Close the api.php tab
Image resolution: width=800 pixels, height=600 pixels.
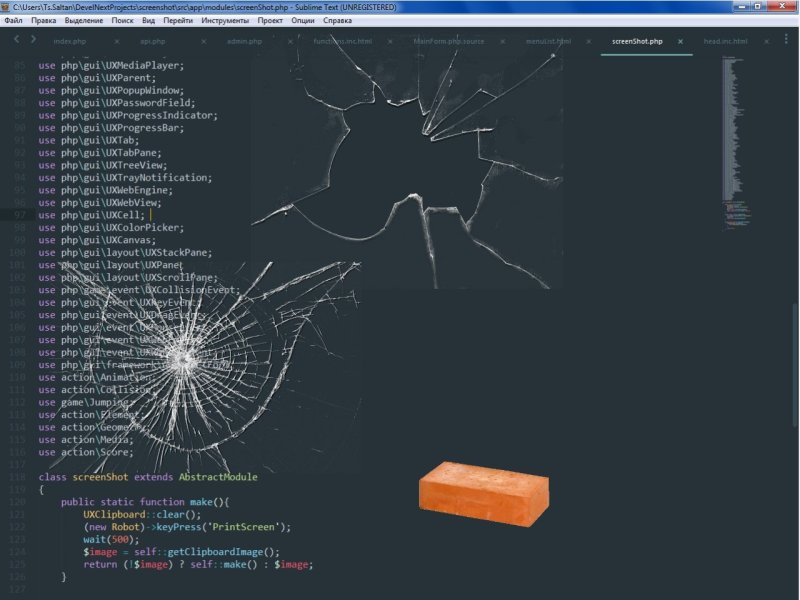(x=203, y=42)
